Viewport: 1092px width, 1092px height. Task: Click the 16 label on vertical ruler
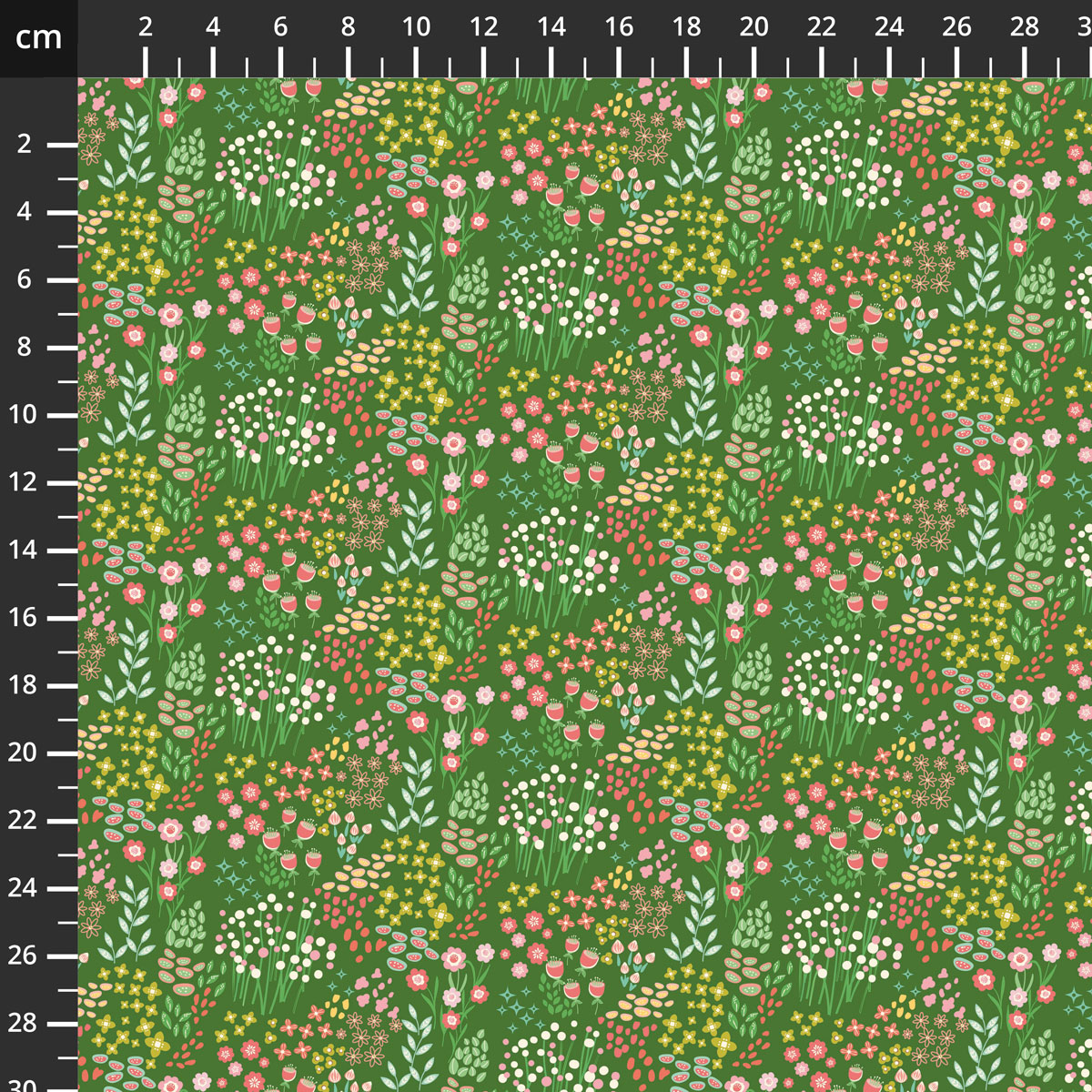point(22,618)
